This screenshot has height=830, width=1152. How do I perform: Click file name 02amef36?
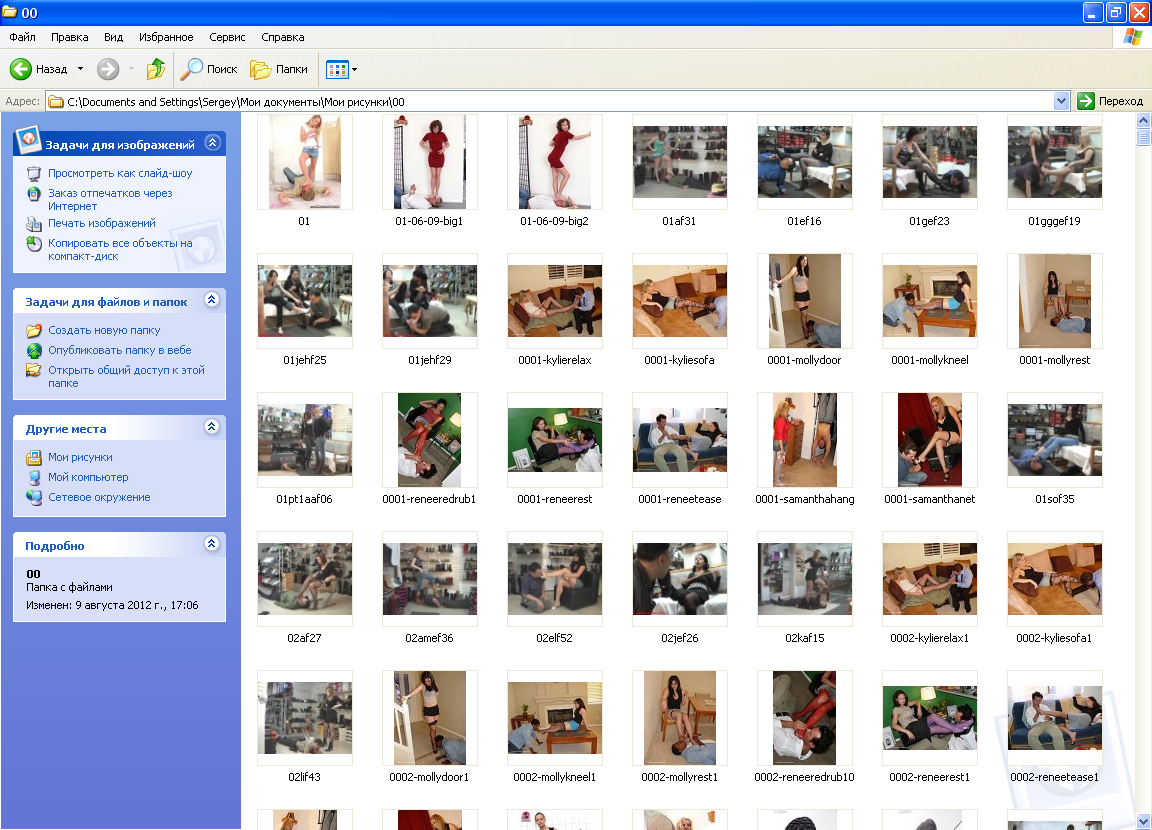[x=430, y=638]
